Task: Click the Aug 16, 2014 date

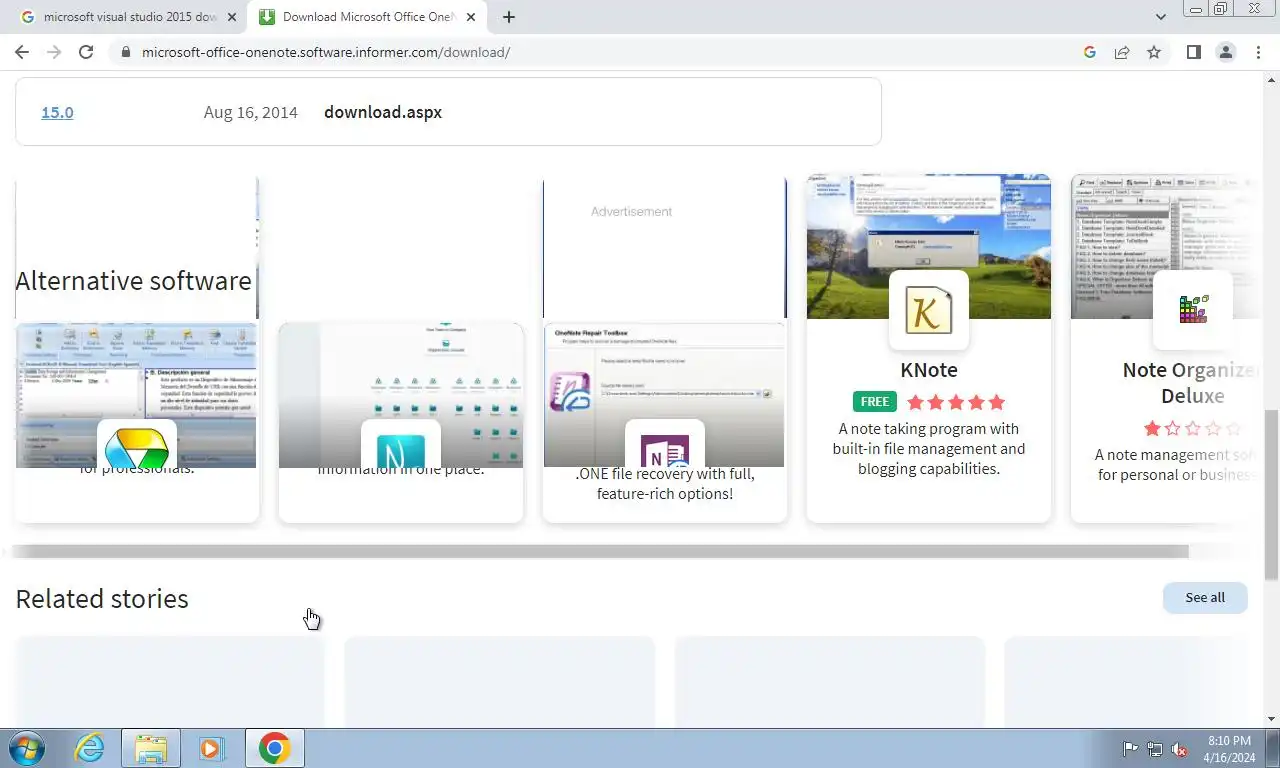Action: 251,112
